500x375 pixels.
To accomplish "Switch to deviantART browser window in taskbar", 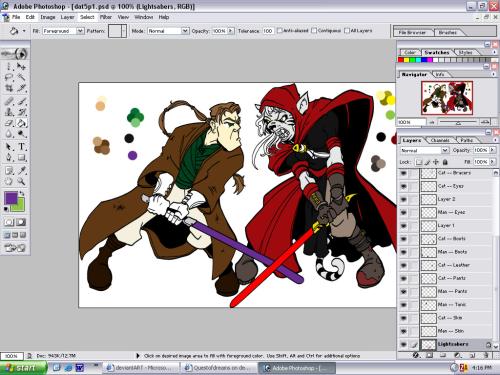I will 142,368.
